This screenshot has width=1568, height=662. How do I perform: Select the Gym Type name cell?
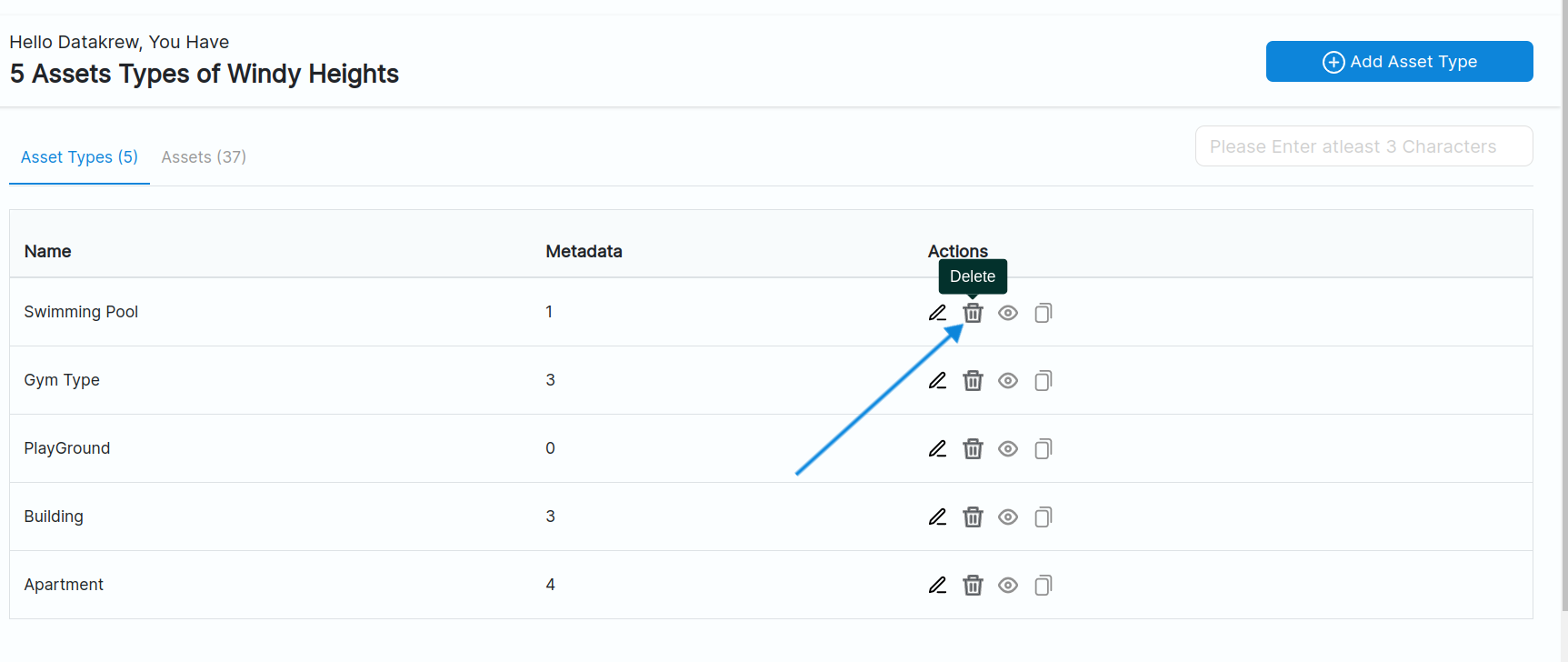[x=62, y=380]
